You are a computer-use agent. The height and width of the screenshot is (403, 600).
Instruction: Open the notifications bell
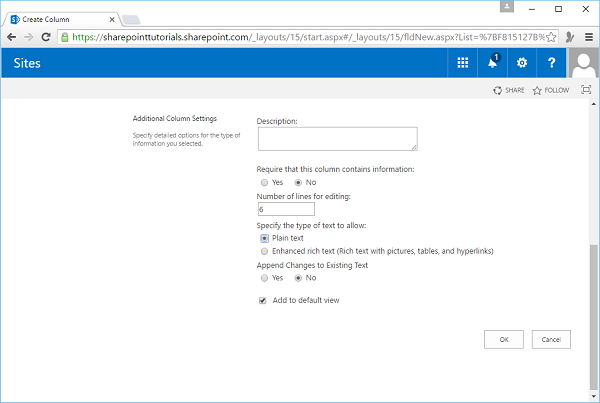(x=492, y=62)
